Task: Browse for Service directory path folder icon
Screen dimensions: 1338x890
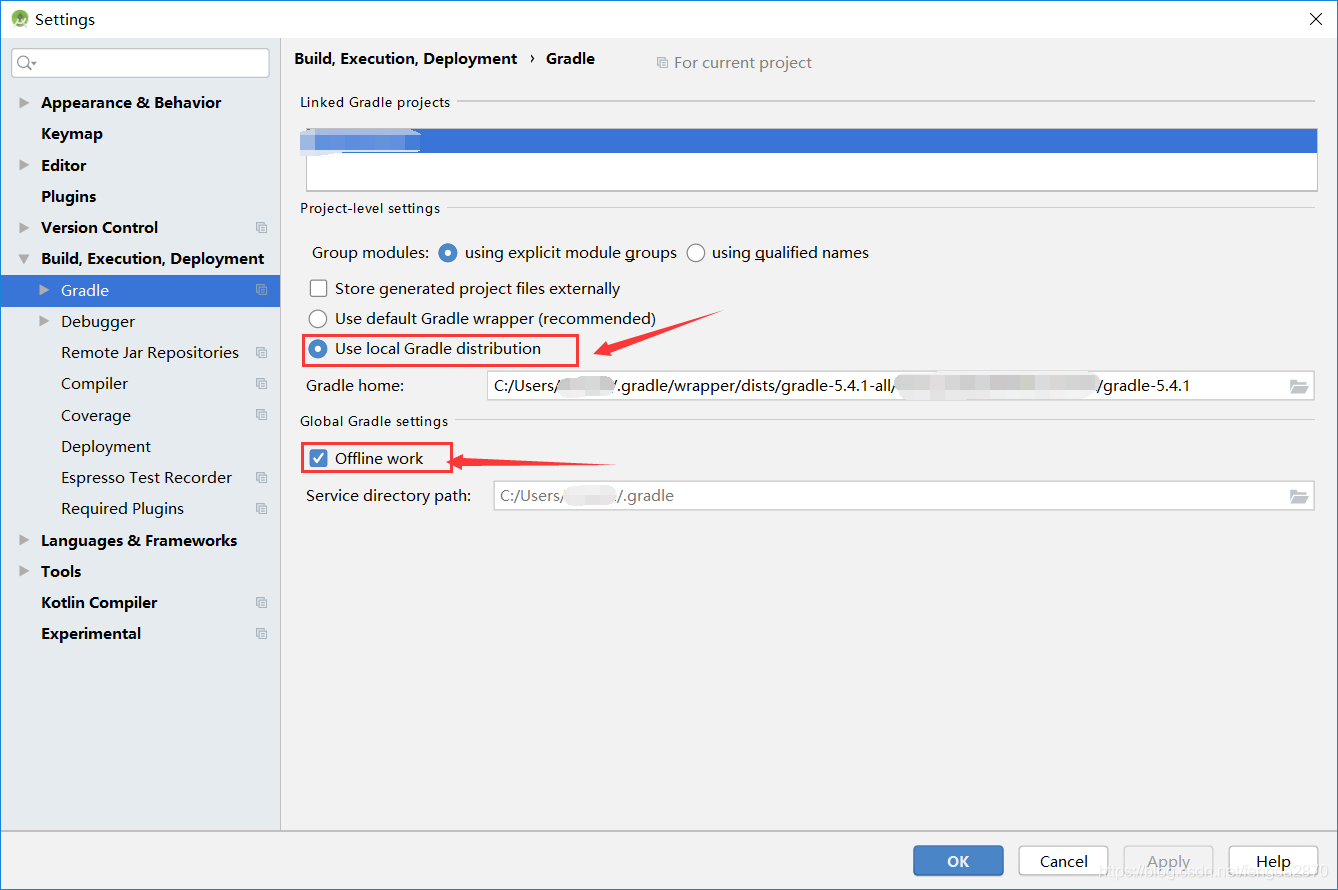Action: coord(1299,496)
